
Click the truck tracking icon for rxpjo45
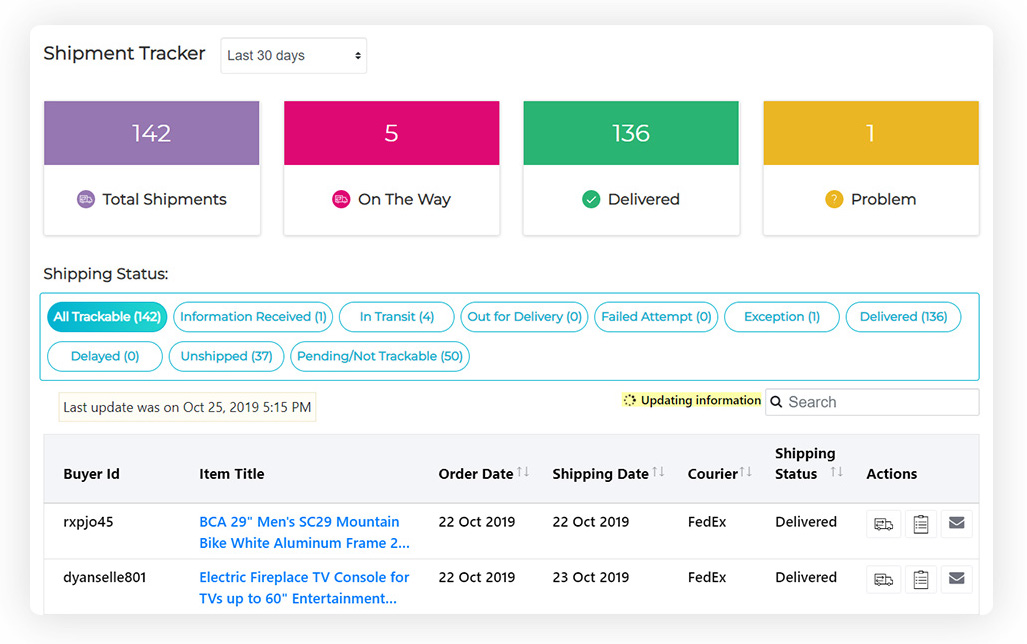coord(884,523)
